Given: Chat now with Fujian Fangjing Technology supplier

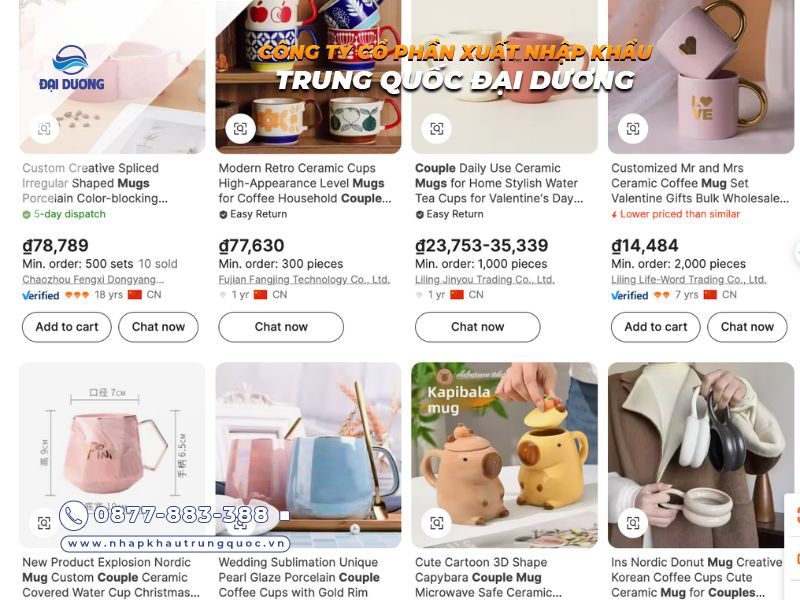Looking at the screenshot, I should point(281,327).
